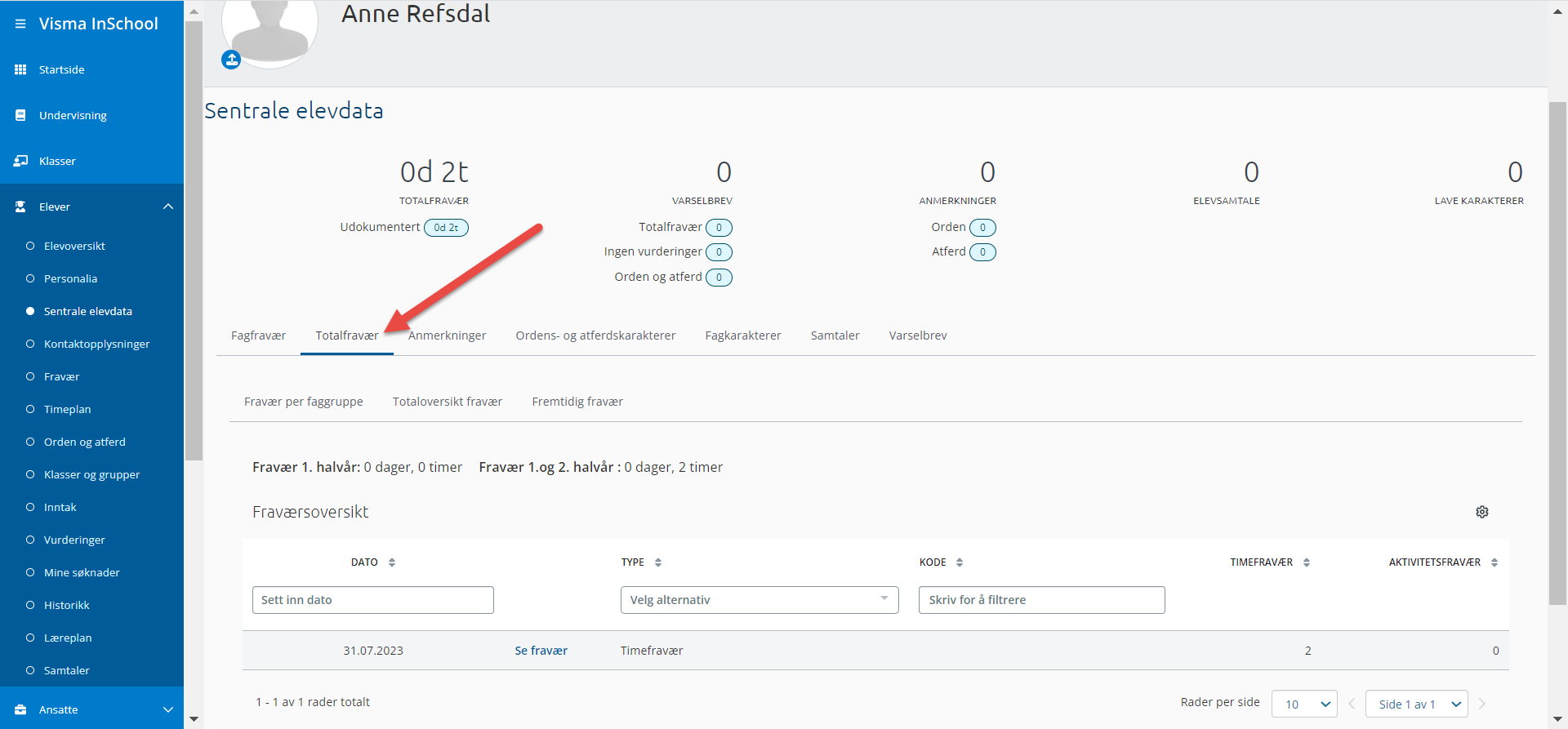The width and height of the screenshot is (1568, 729).
Task: Click Udokumentert 0d 2t badge
Action: (446, 228)
